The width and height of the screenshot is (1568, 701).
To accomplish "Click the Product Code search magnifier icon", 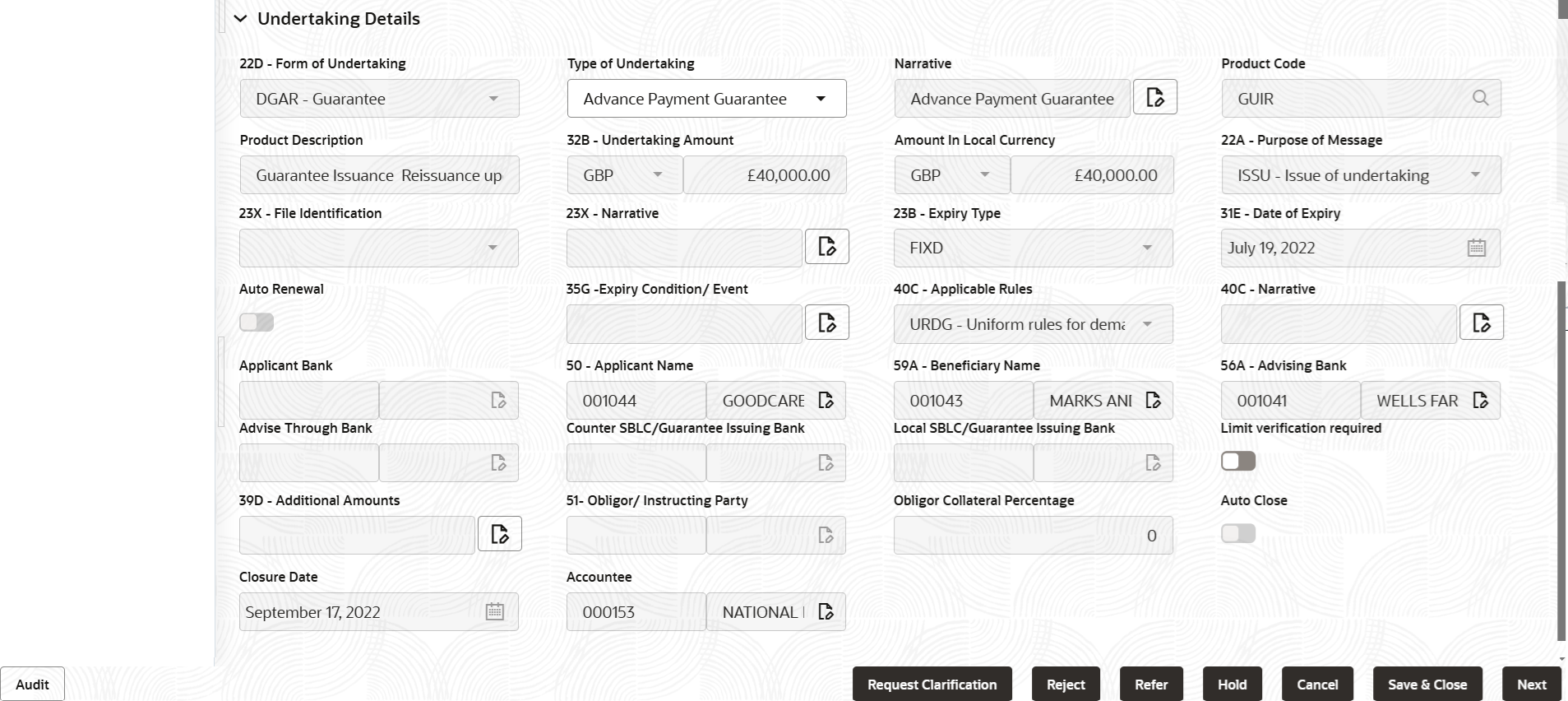I will pos(1480,98).
